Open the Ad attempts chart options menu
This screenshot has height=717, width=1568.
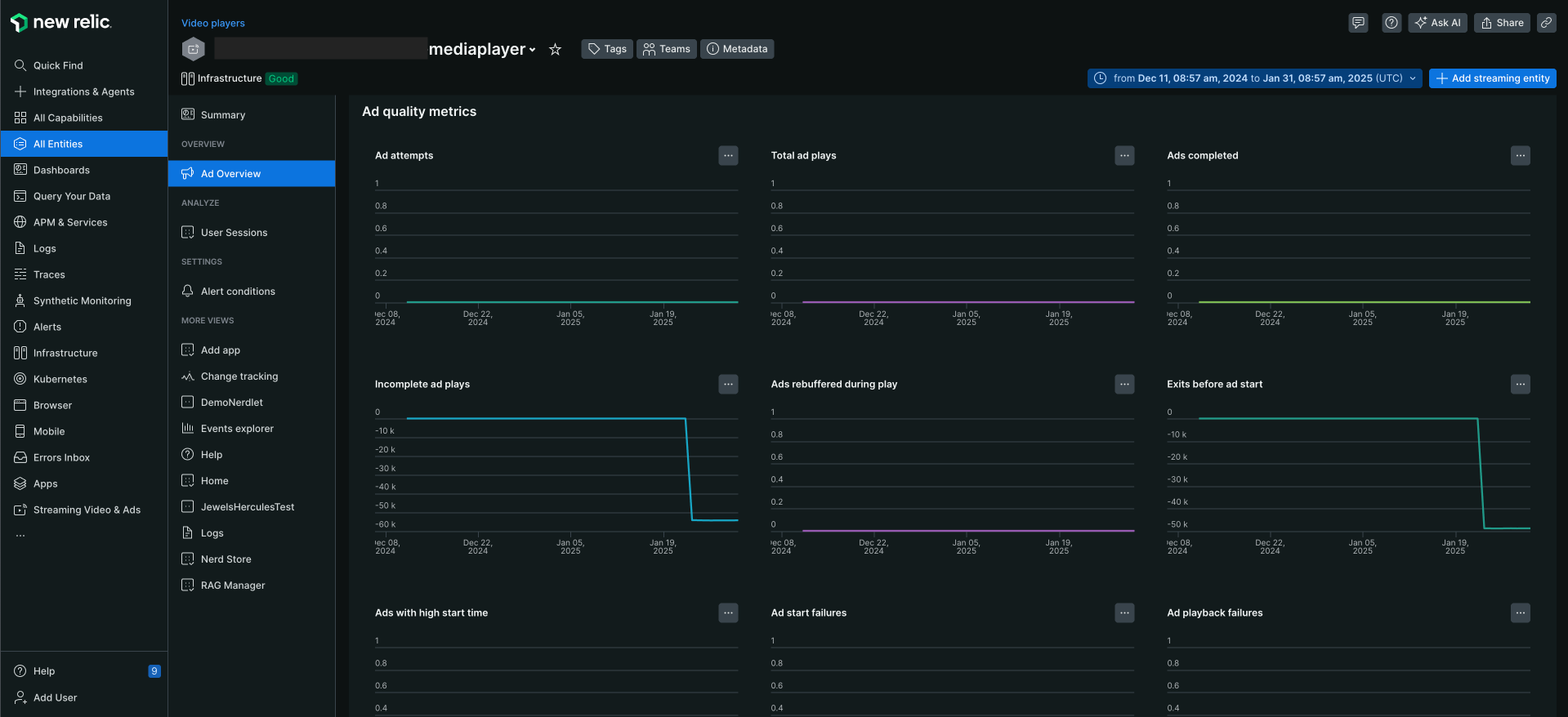click(x=728, y=155)
